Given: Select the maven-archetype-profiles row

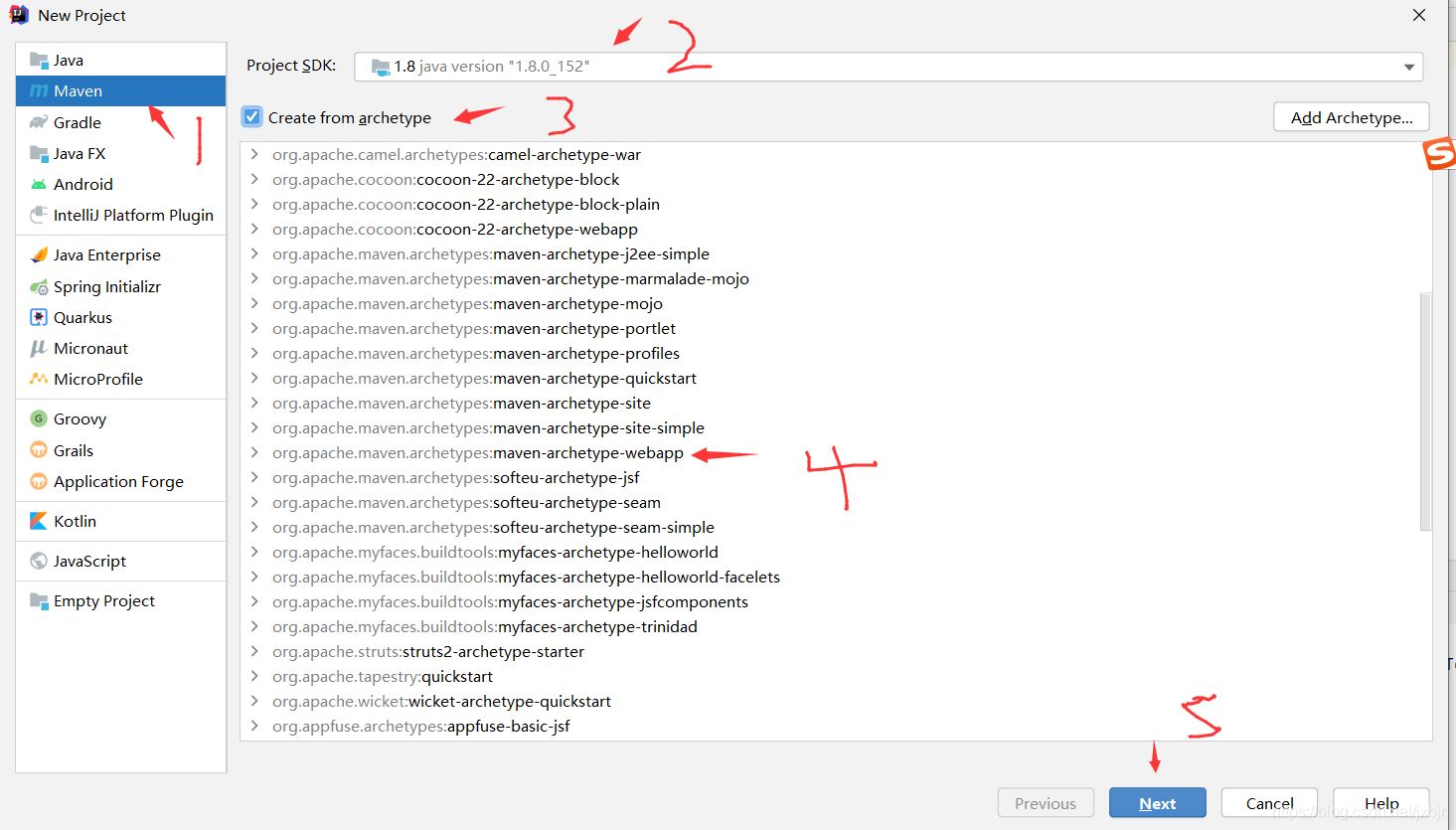Looking at the screenshot, I should pyautogui.click(x=830, y=353).
